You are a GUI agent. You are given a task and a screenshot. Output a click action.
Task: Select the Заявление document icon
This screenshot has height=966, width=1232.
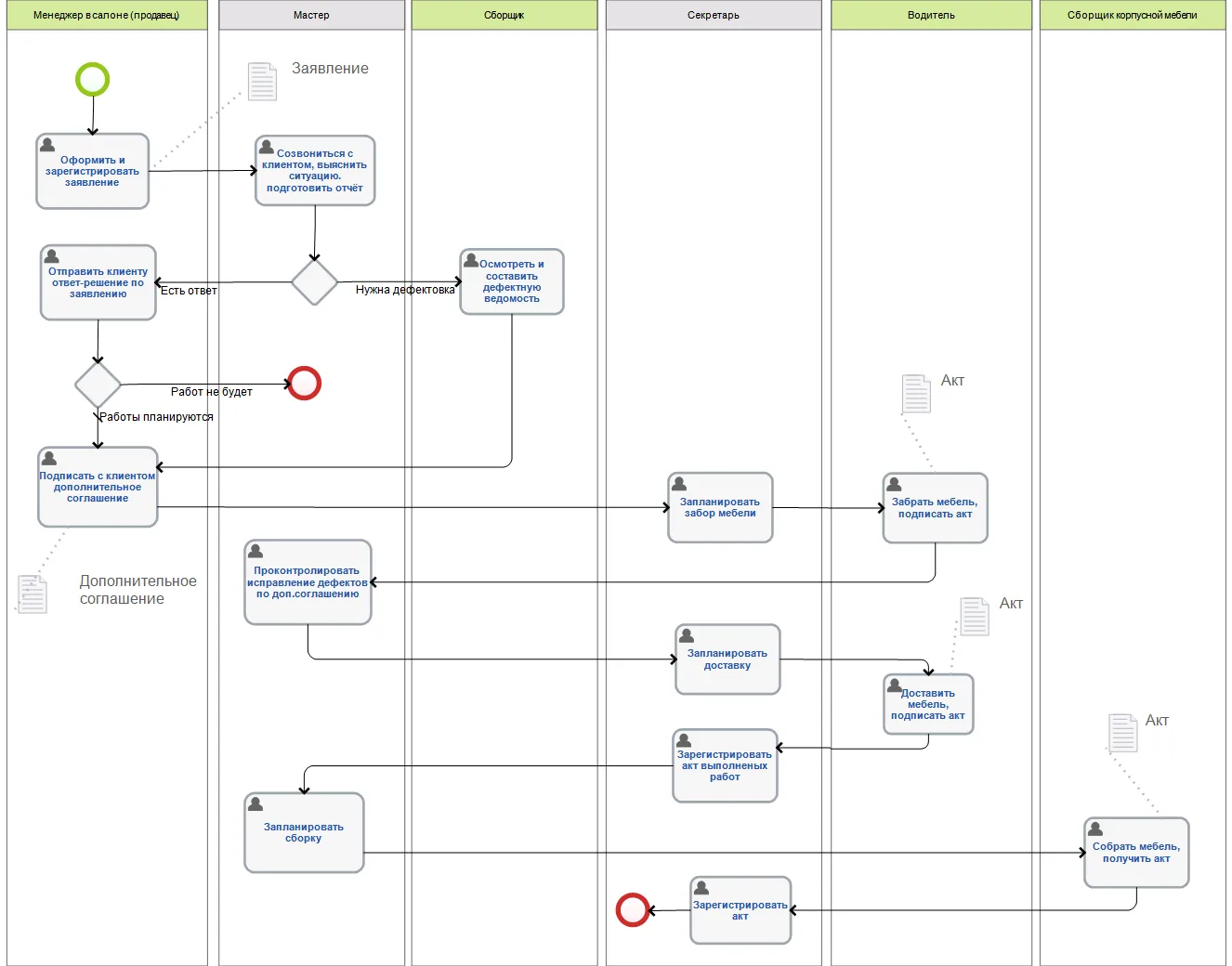(x=262, y=82)
